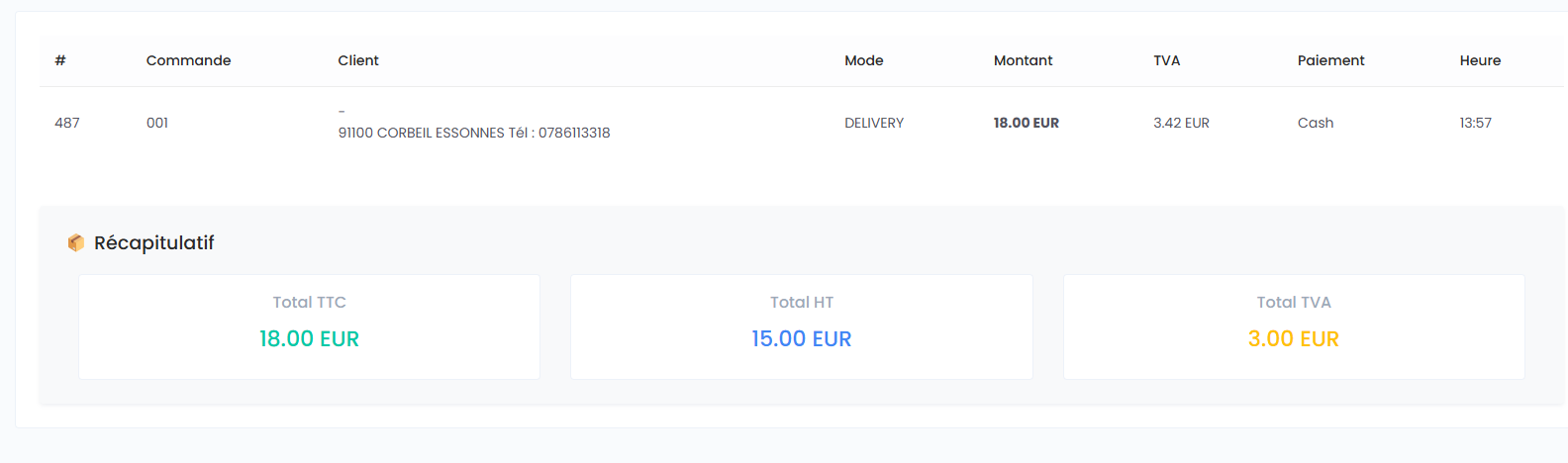
Task: Select order row number 487
Action: pyautogui.click(x=67, y=123)
